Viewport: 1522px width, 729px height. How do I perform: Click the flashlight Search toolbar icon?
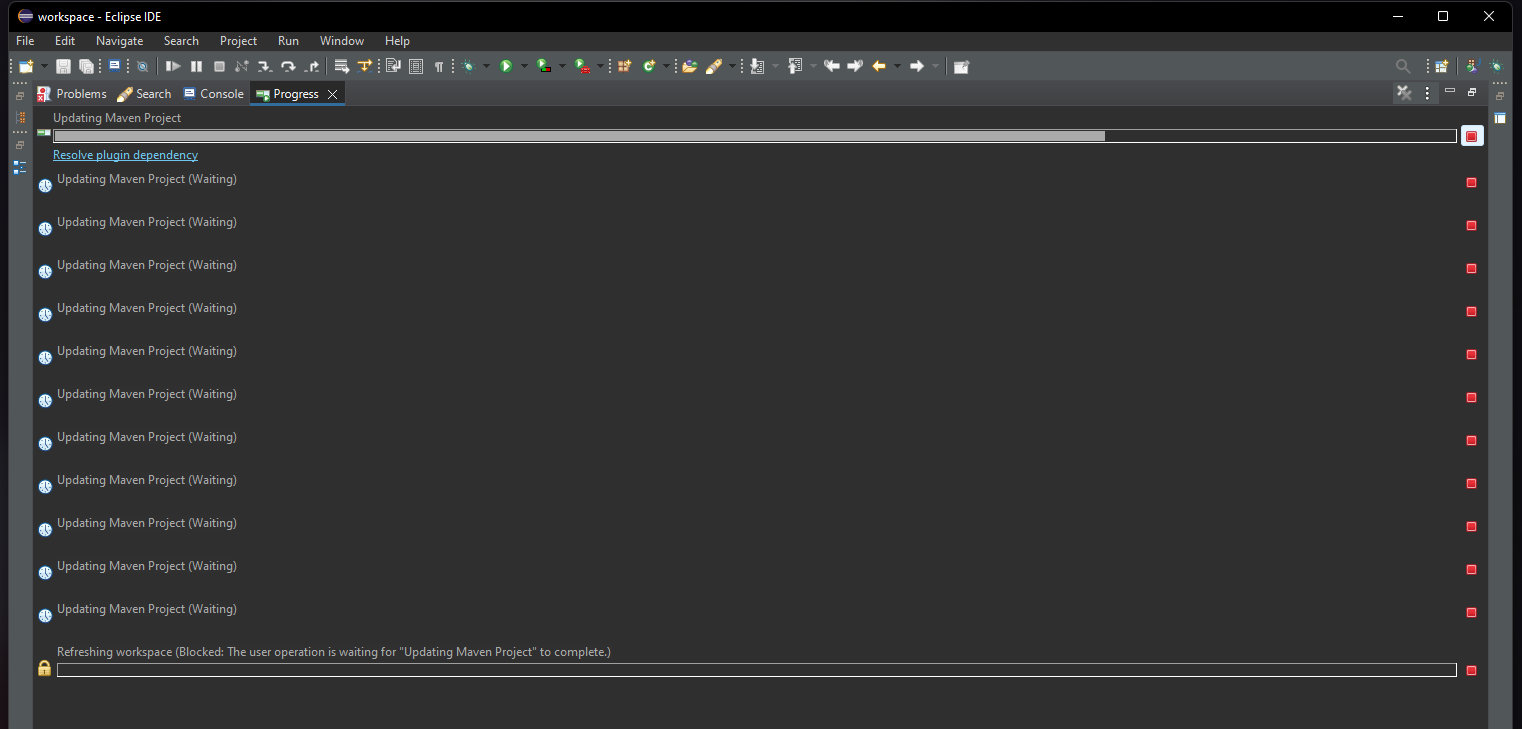click(x=713, y=66)
